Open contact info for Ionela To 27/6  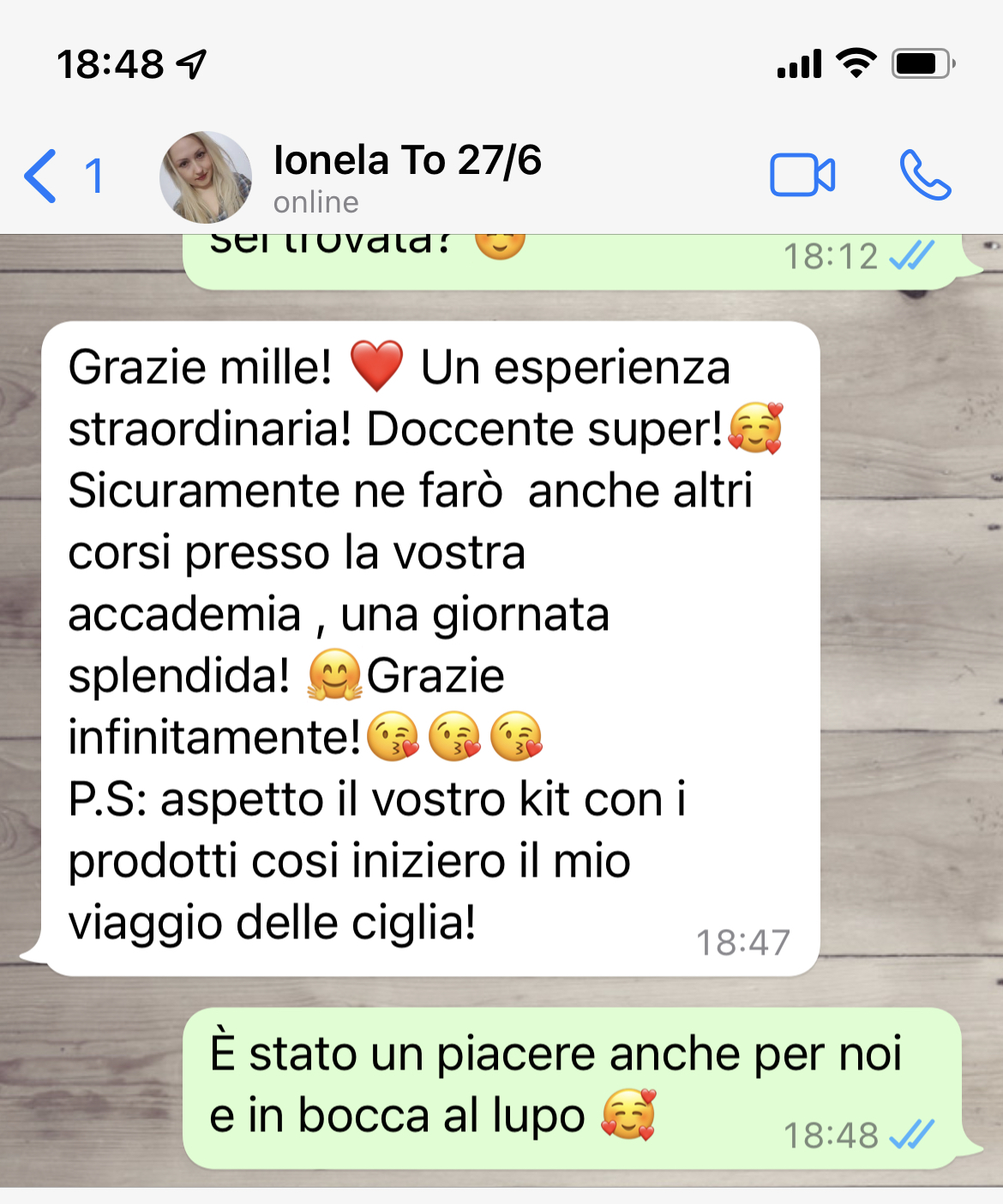[x=407, y=160]
